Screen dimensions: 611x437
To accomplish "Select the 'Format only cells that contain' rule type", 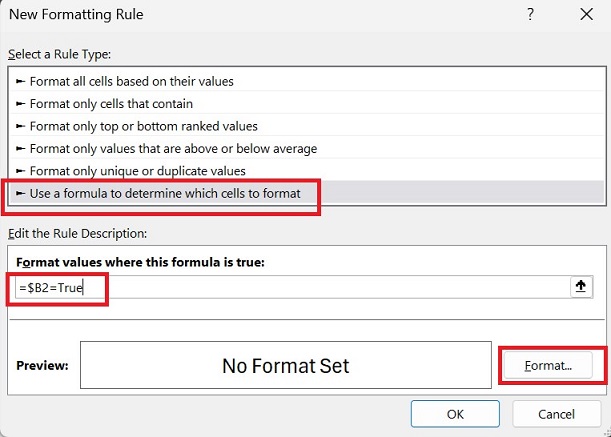I will (111, 103).
